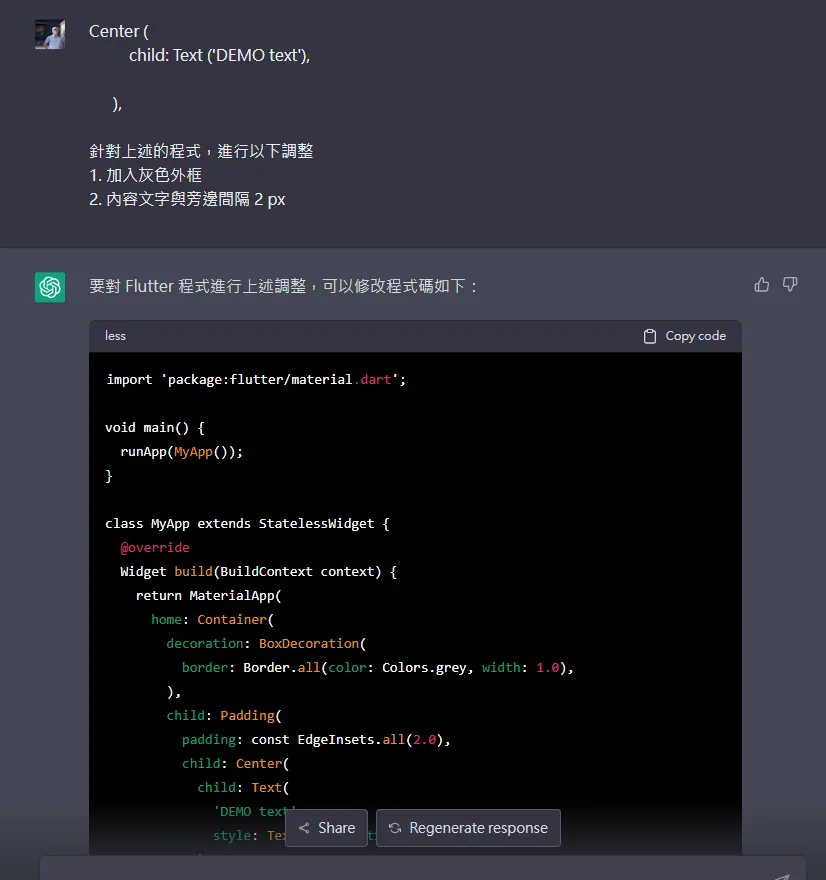Image resolution: width=826 pixels, height=880 pixels.
Task: Click the response sentence starting '要對 Flutter 程式'
Action: tap(284, 286)
